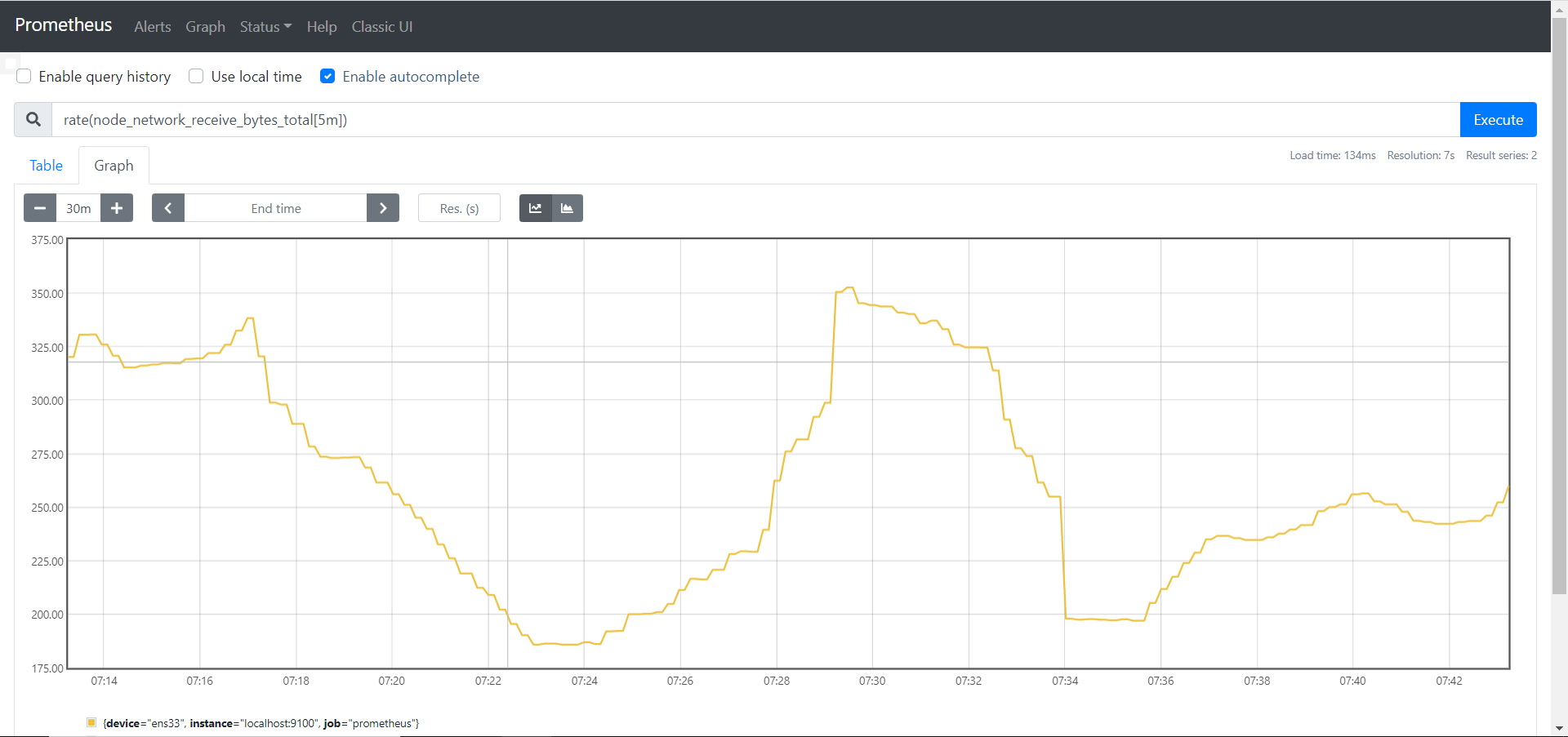Switch to stacked area chart mode
Viewport: 1568px width, 737px height.
(568, 208)
